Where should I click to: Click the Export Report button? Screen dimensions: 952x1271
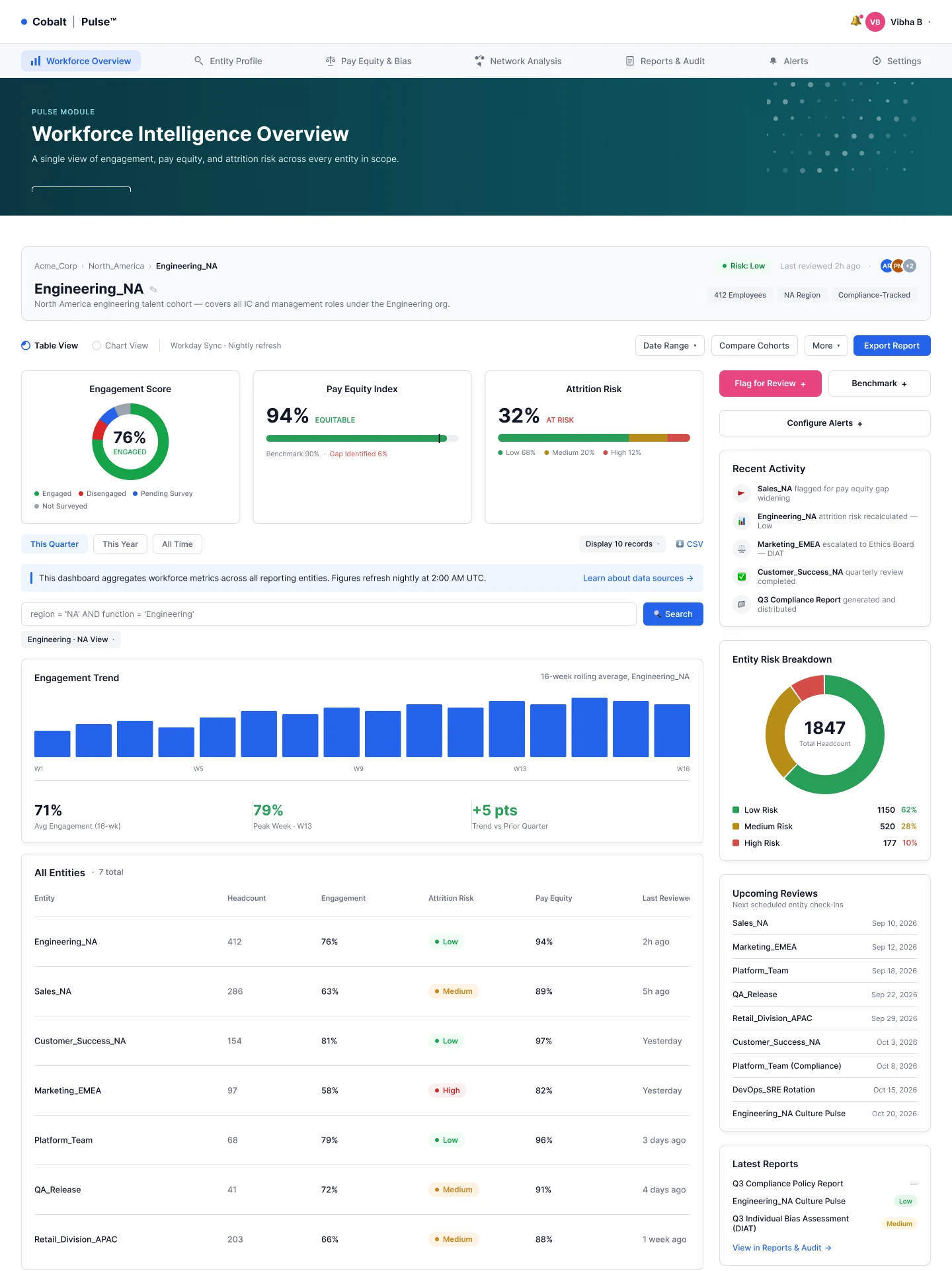[x=892, y=346]
